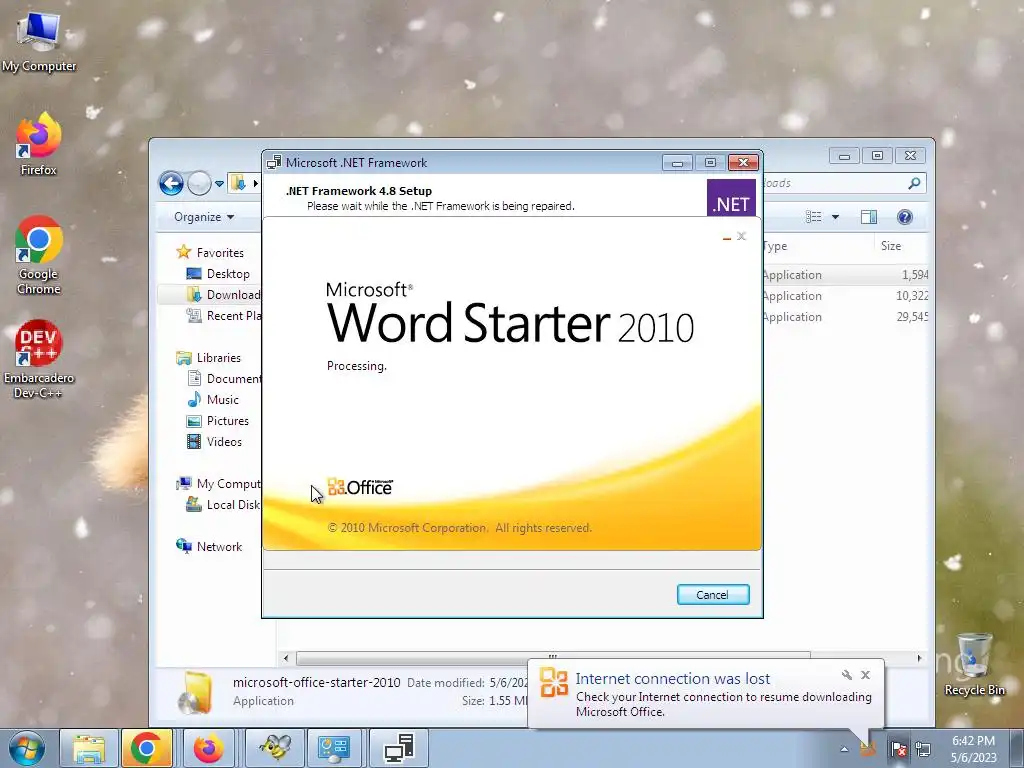Sort files by Type column

pyautogui.click(x=816, y=246)
